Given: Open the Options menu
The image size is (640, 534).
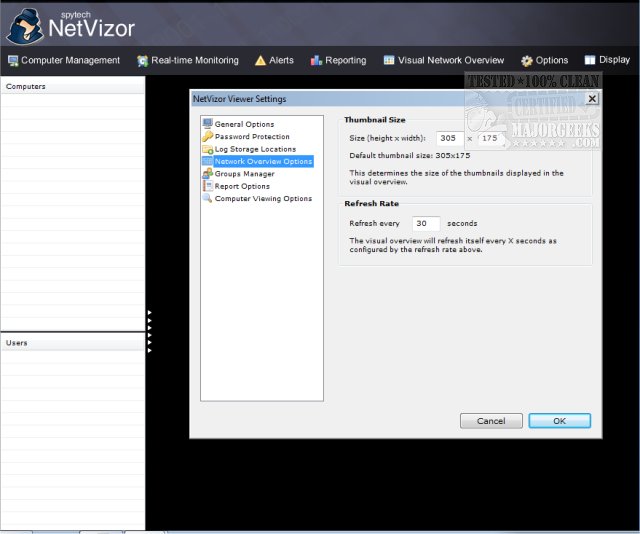Looking at the screenshot, I should tap(544, 60).
